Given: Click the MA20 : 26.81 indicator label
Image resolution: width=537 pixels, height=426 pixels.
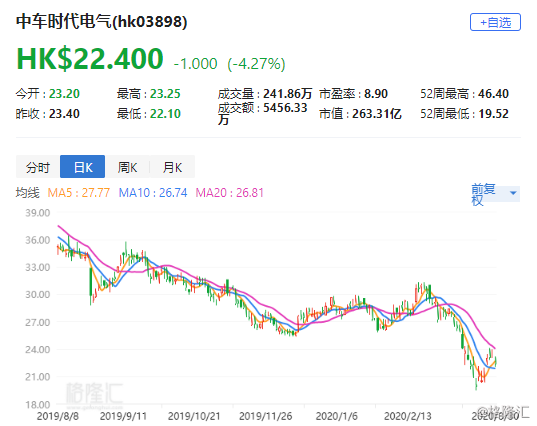Looking at the screenshot, I should [230, 193].
